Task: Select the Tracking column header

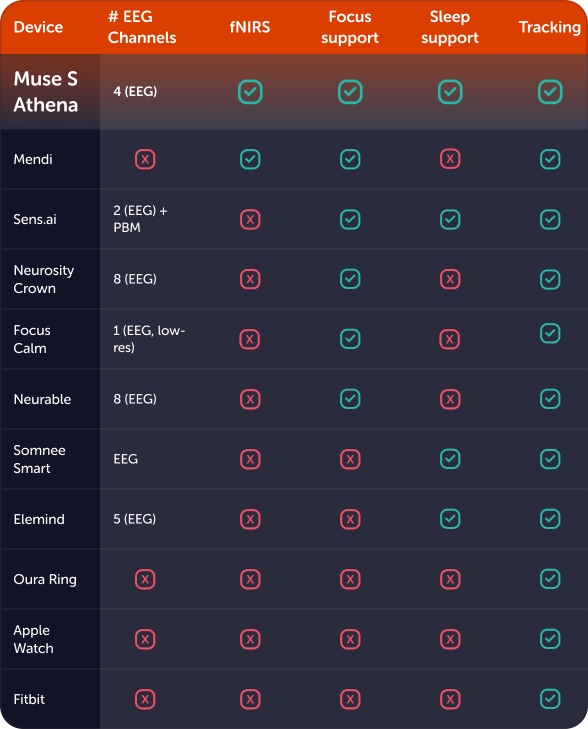Action: 549,27
